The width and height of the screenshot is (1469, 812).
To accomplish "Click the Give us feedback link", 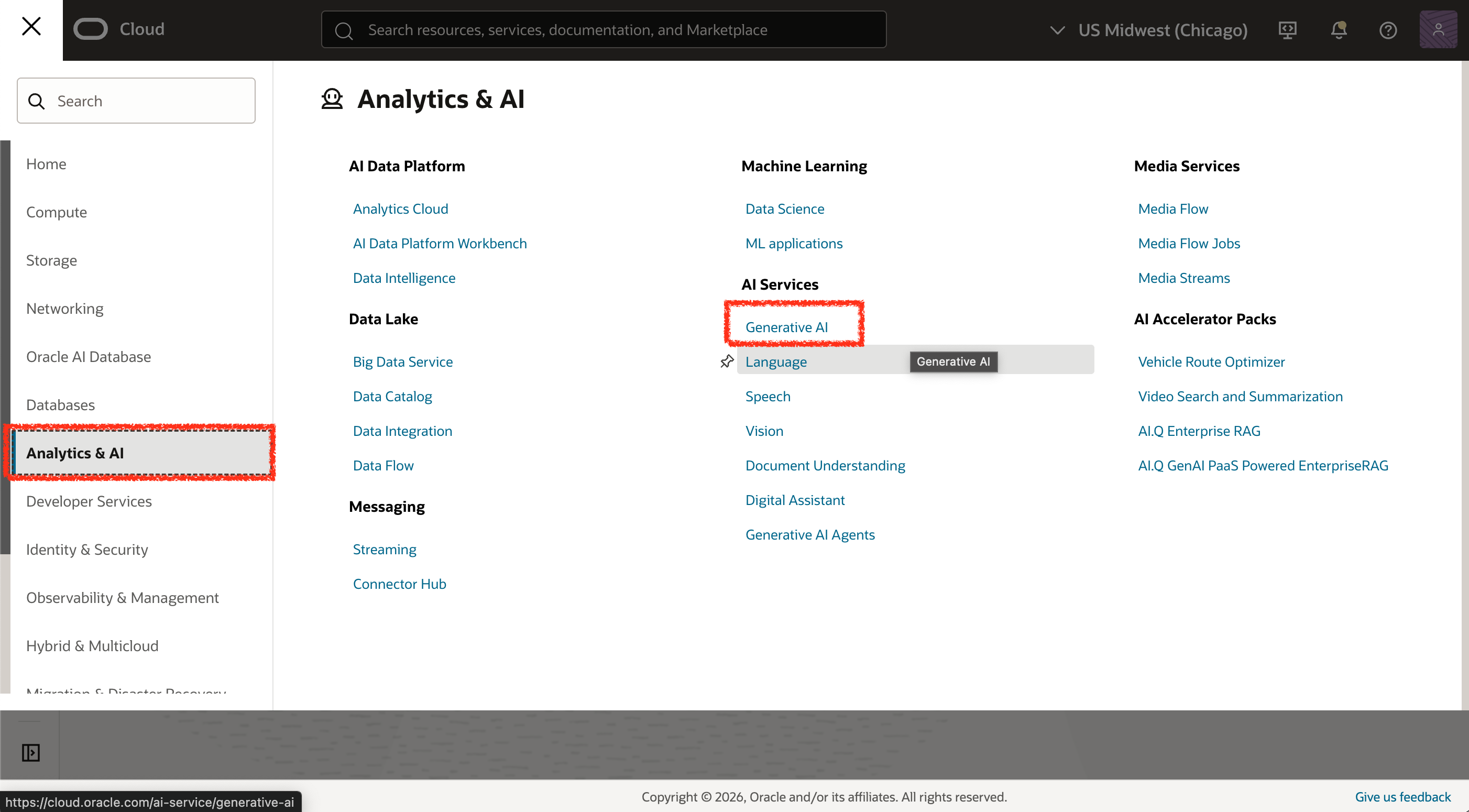I will point(1402,797).
